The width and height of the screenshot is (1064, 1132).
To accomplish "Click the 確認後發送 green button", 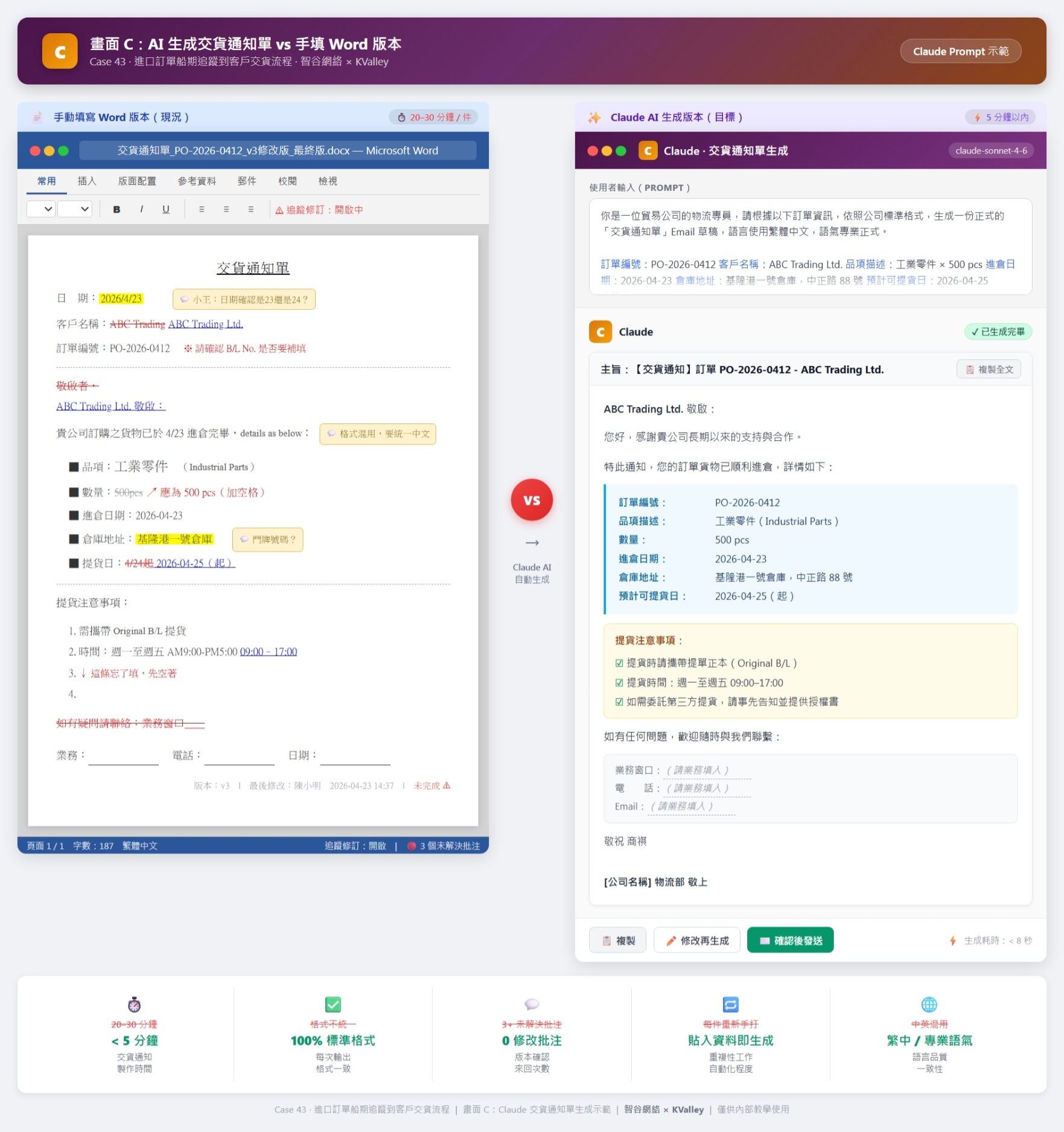I will tap(790, 940).
